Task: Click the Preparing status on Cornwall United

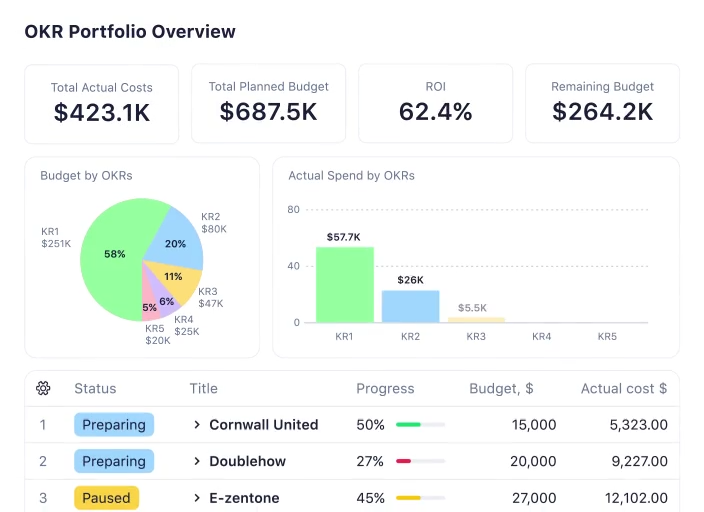Action: tap(114, 425)
